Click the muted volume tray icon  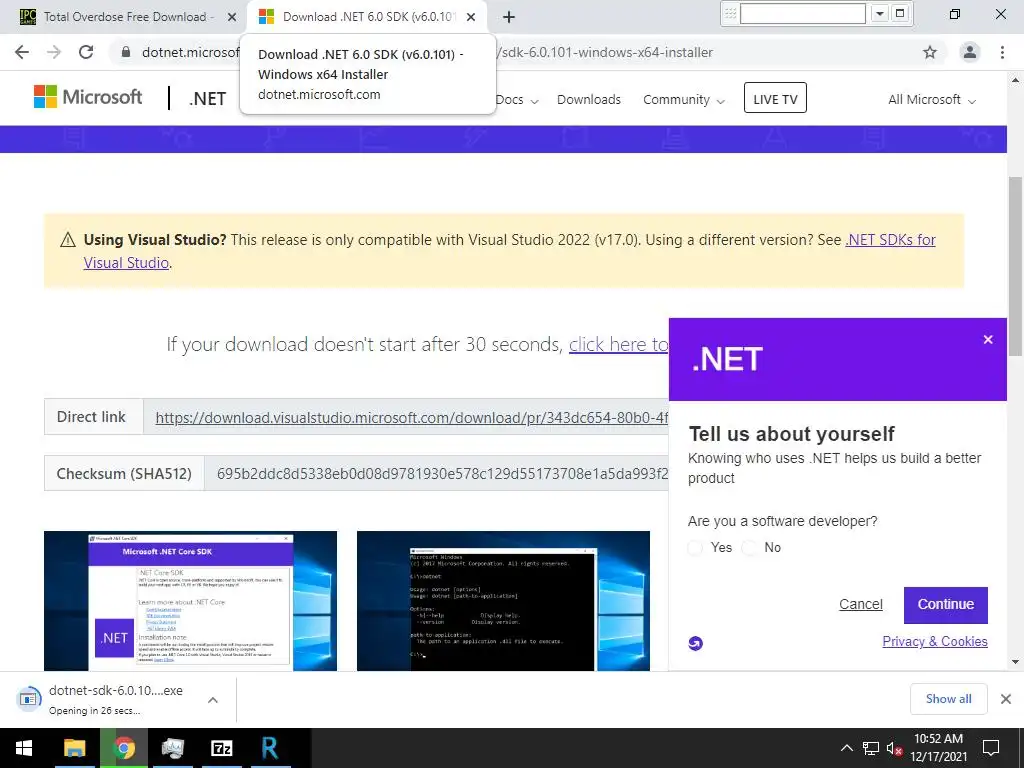(x=894, y=748)
